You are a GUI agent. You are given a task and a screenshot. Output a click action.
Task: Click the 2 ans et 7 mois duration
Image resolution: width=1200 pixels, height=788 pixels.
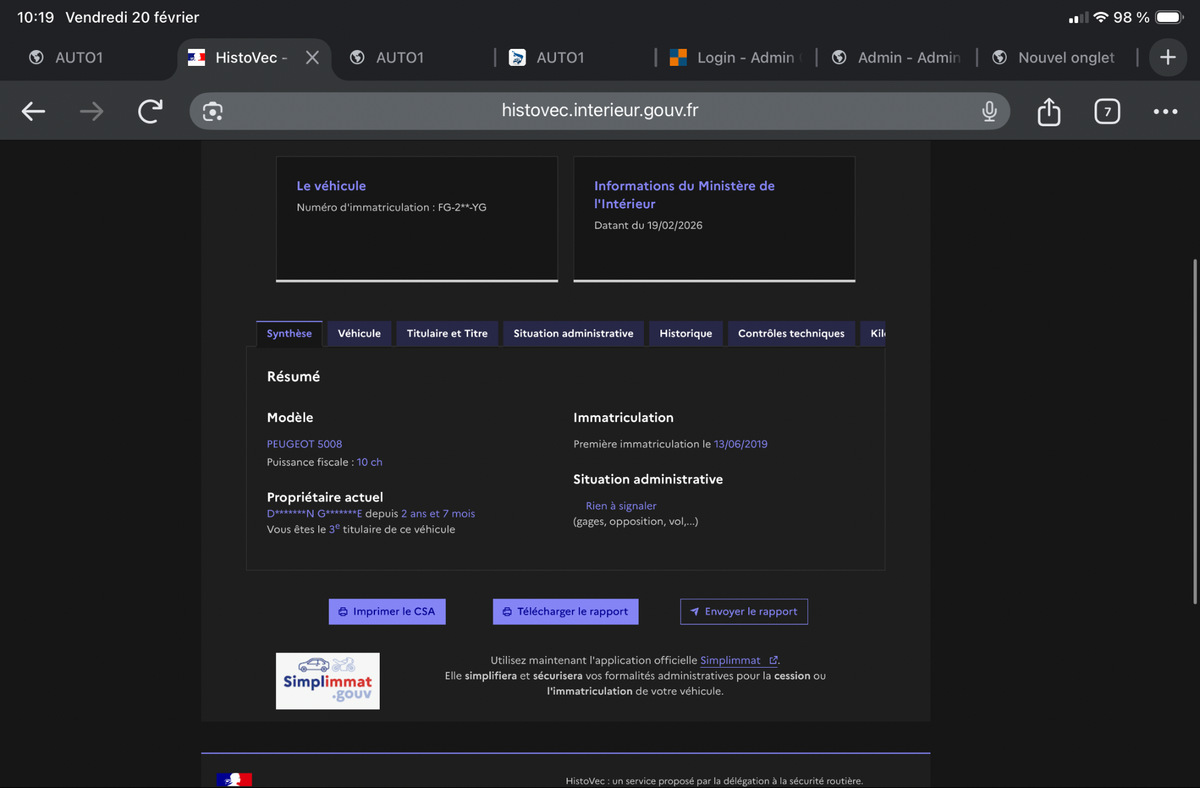click(438, 514)
